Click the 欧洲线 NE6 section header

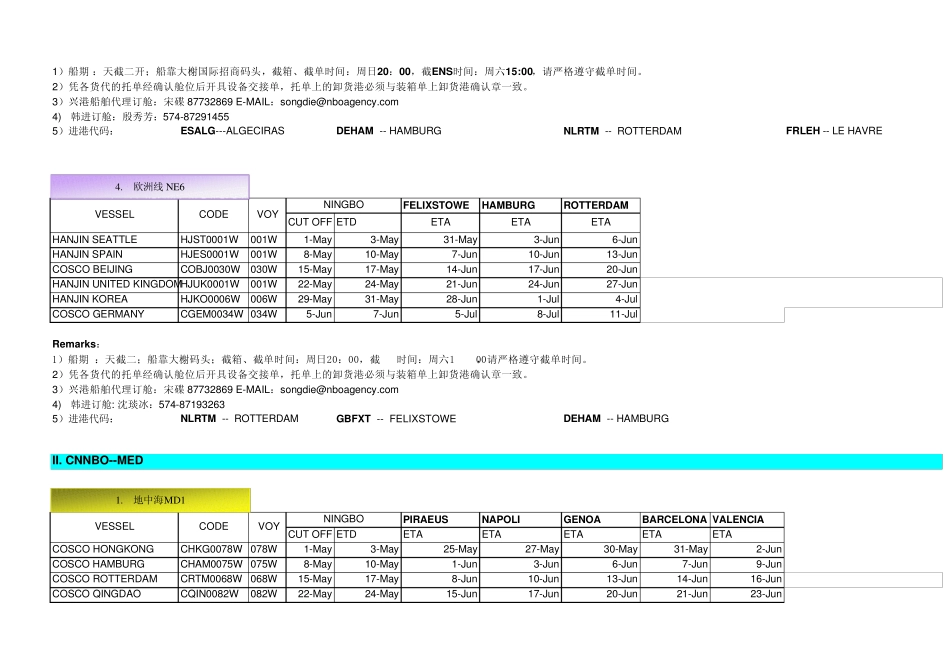(x=150, y=187)
